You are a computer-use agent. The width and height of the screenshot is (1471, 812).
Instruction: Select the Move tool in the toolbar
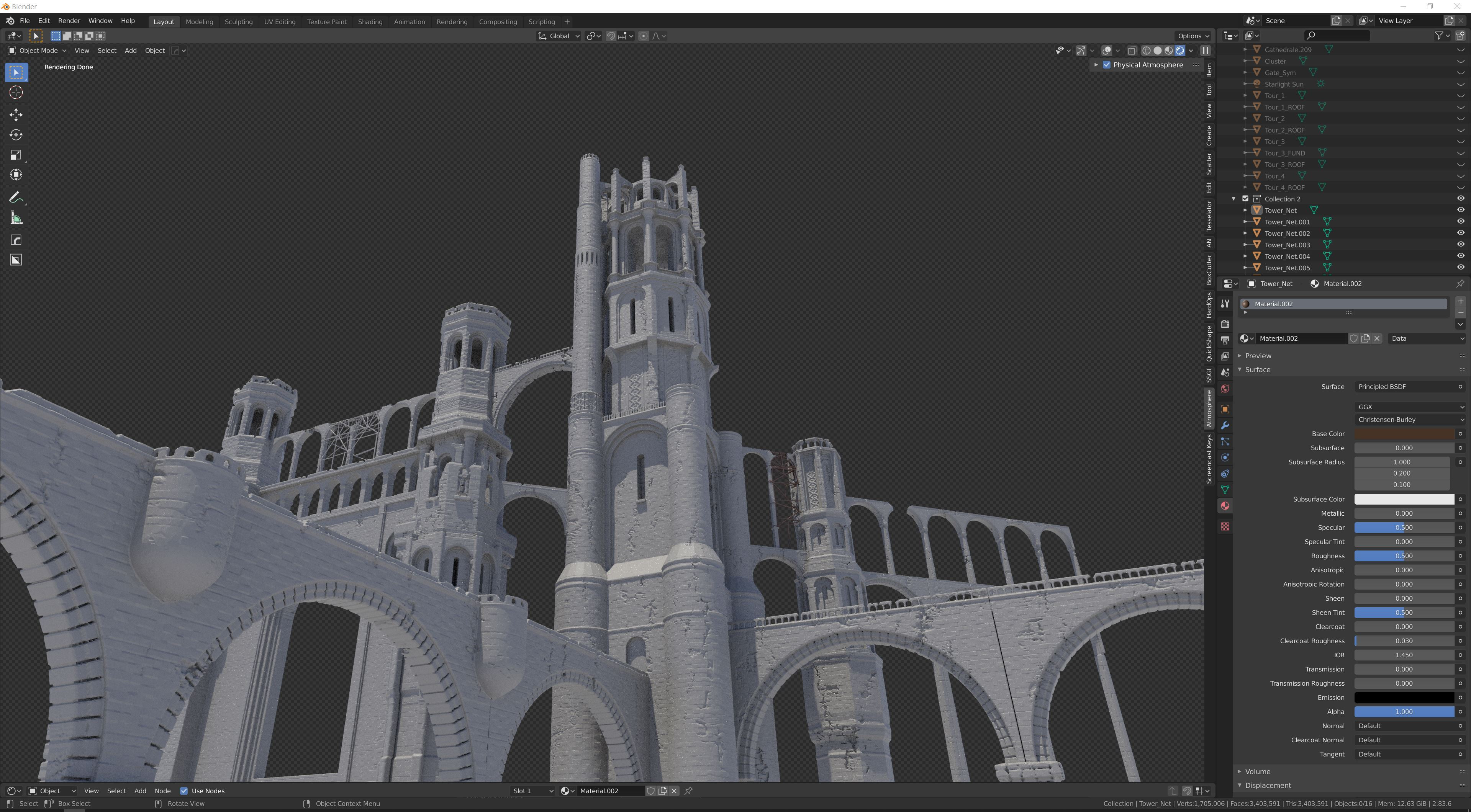point(16,114)
